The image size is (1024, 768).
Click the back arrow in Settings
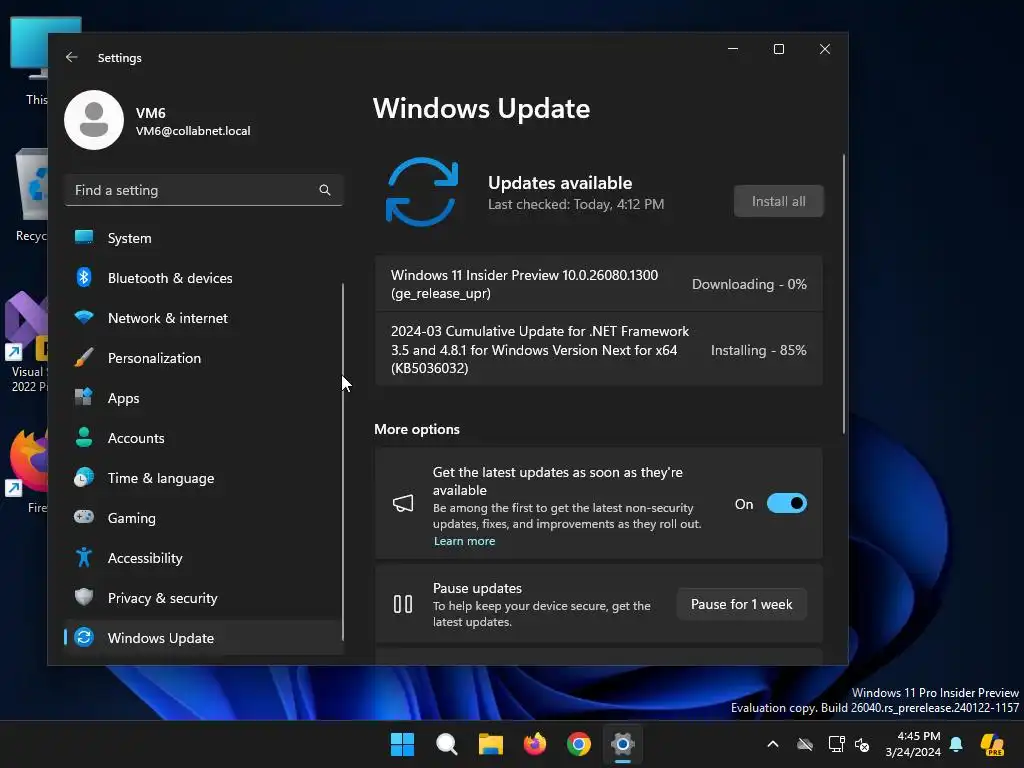(x=71, y=57)
